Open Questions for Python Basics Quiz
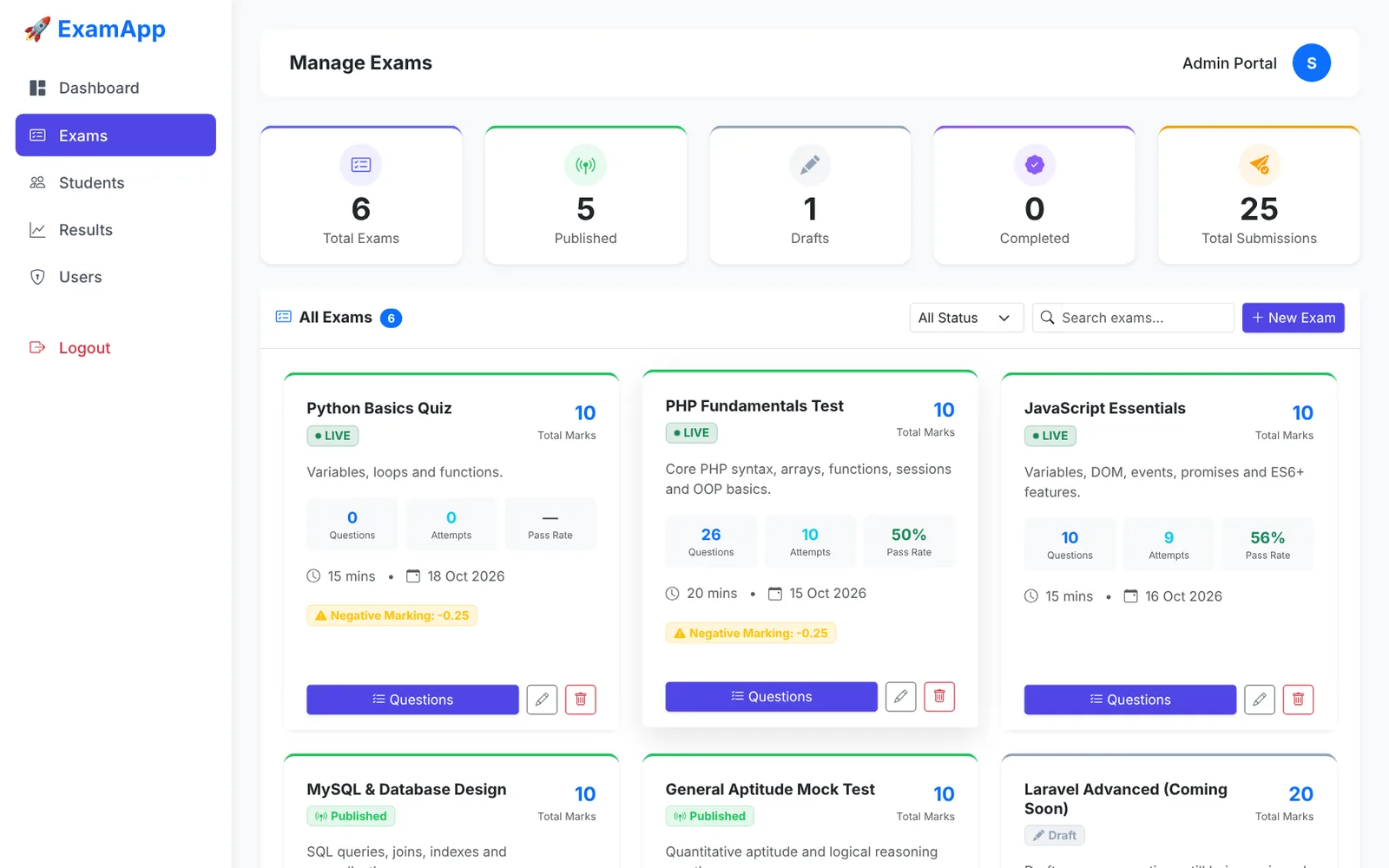 pyautogui.click(x=412, y=700)
